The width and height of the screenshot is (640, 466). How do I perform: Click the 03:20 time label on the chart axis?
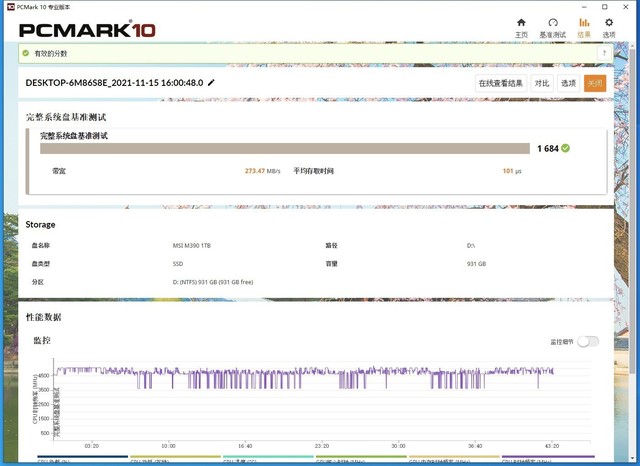91,446
